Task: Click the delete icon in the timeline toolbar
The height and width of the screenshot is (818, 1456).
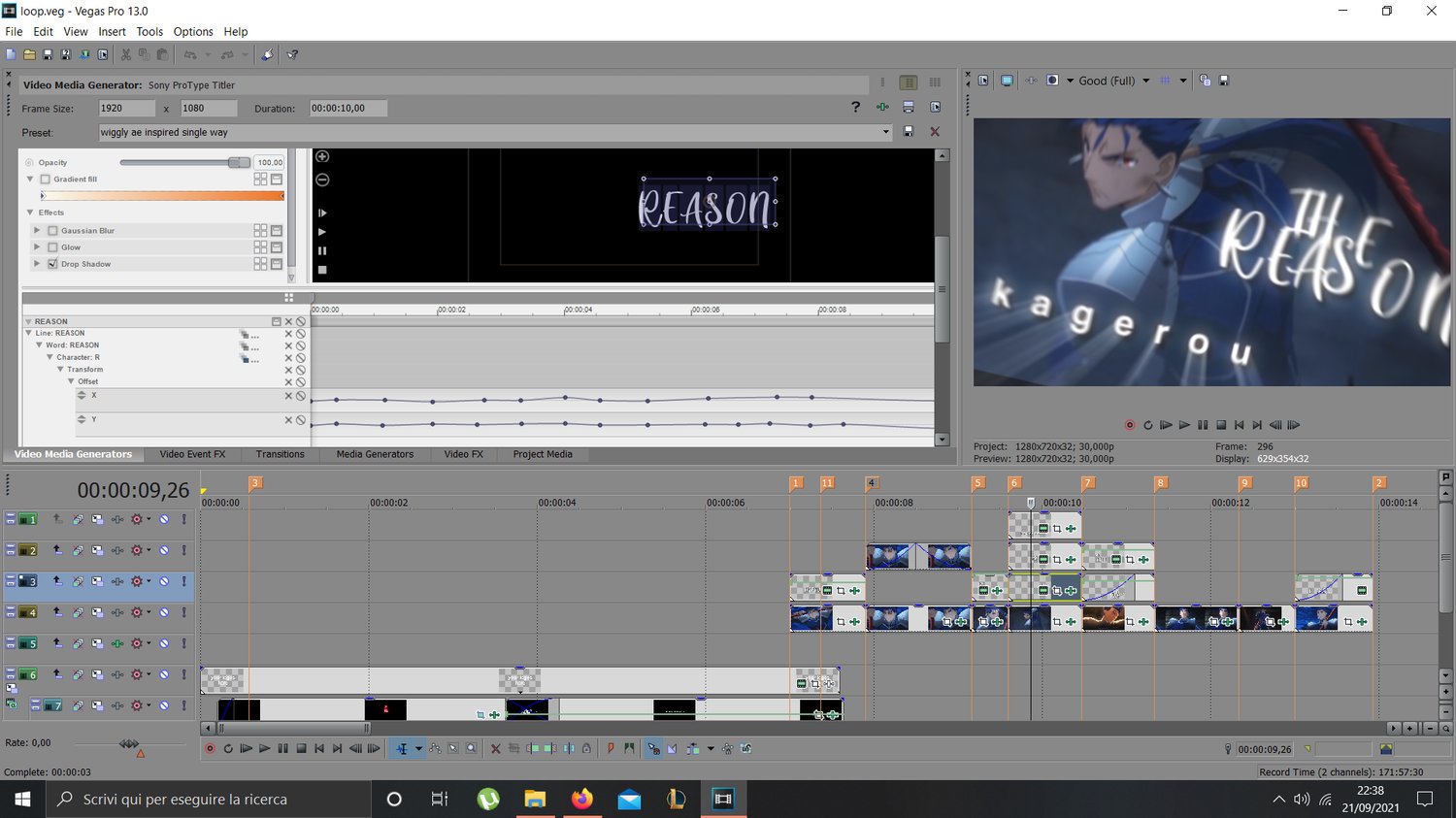Action: coord(495,748)
